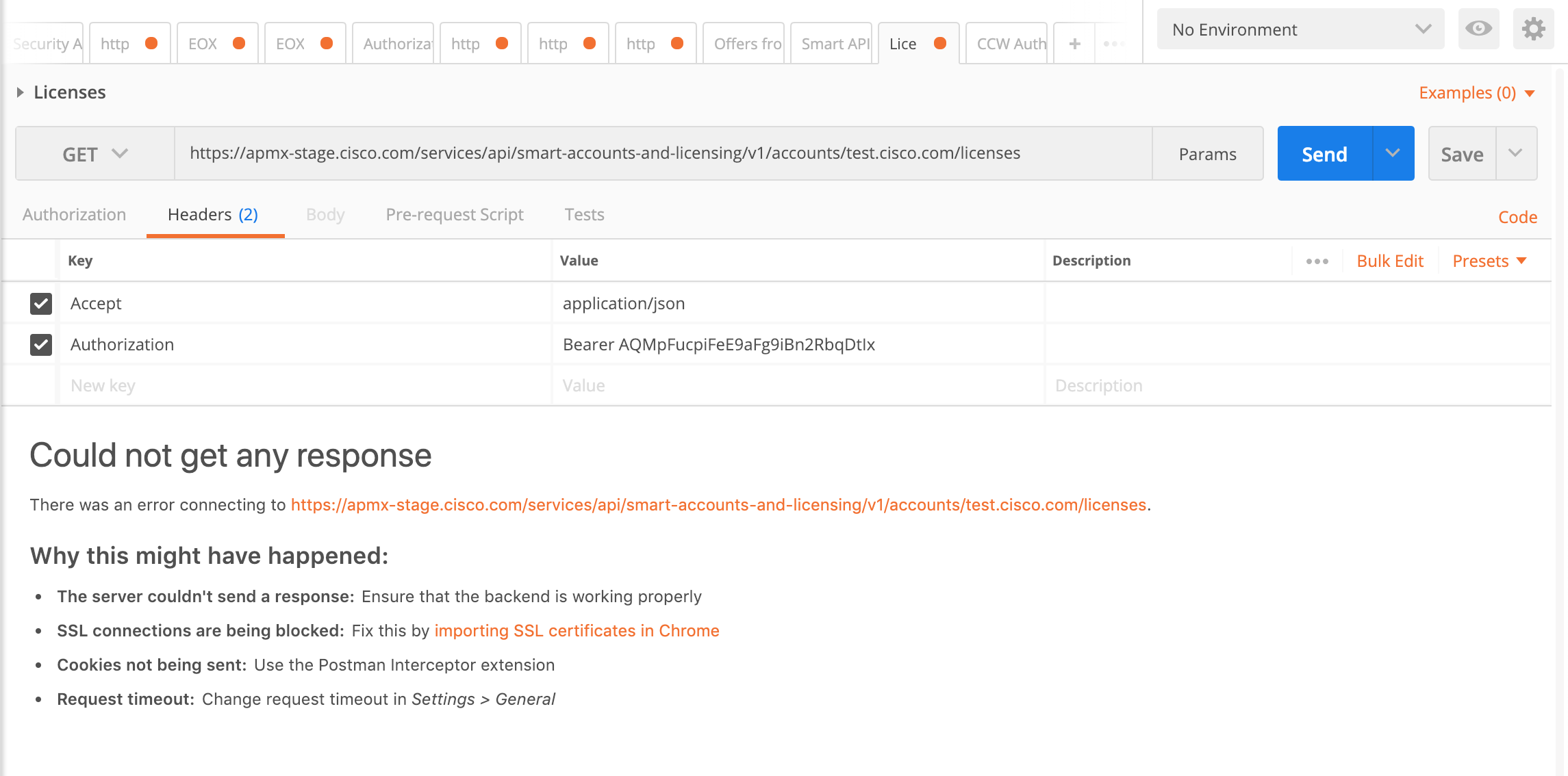Click the New key input field
Screen dimensions: 1568x776
[305, 385]
